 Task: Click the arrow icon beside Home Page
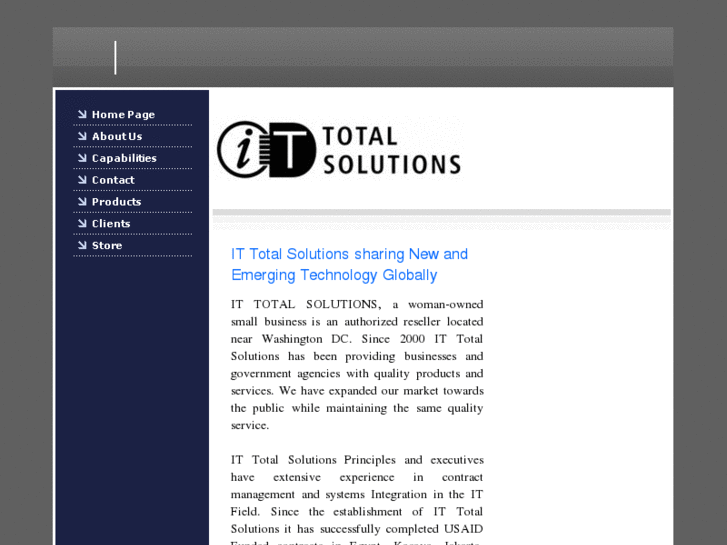pos(82,114)
